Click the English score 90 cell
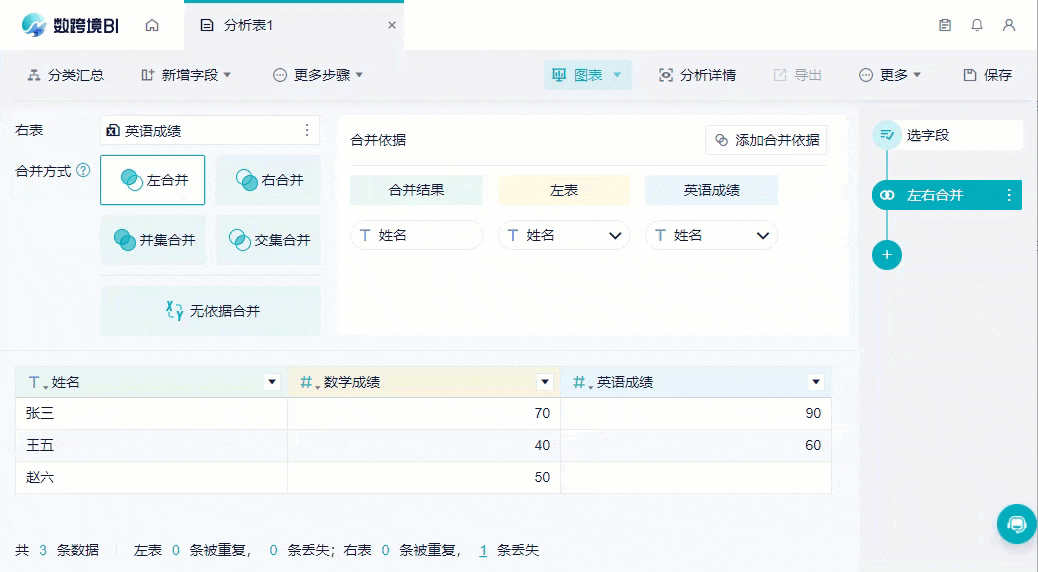The width and height of the screenshot is (1038, 572). (696, 413)
